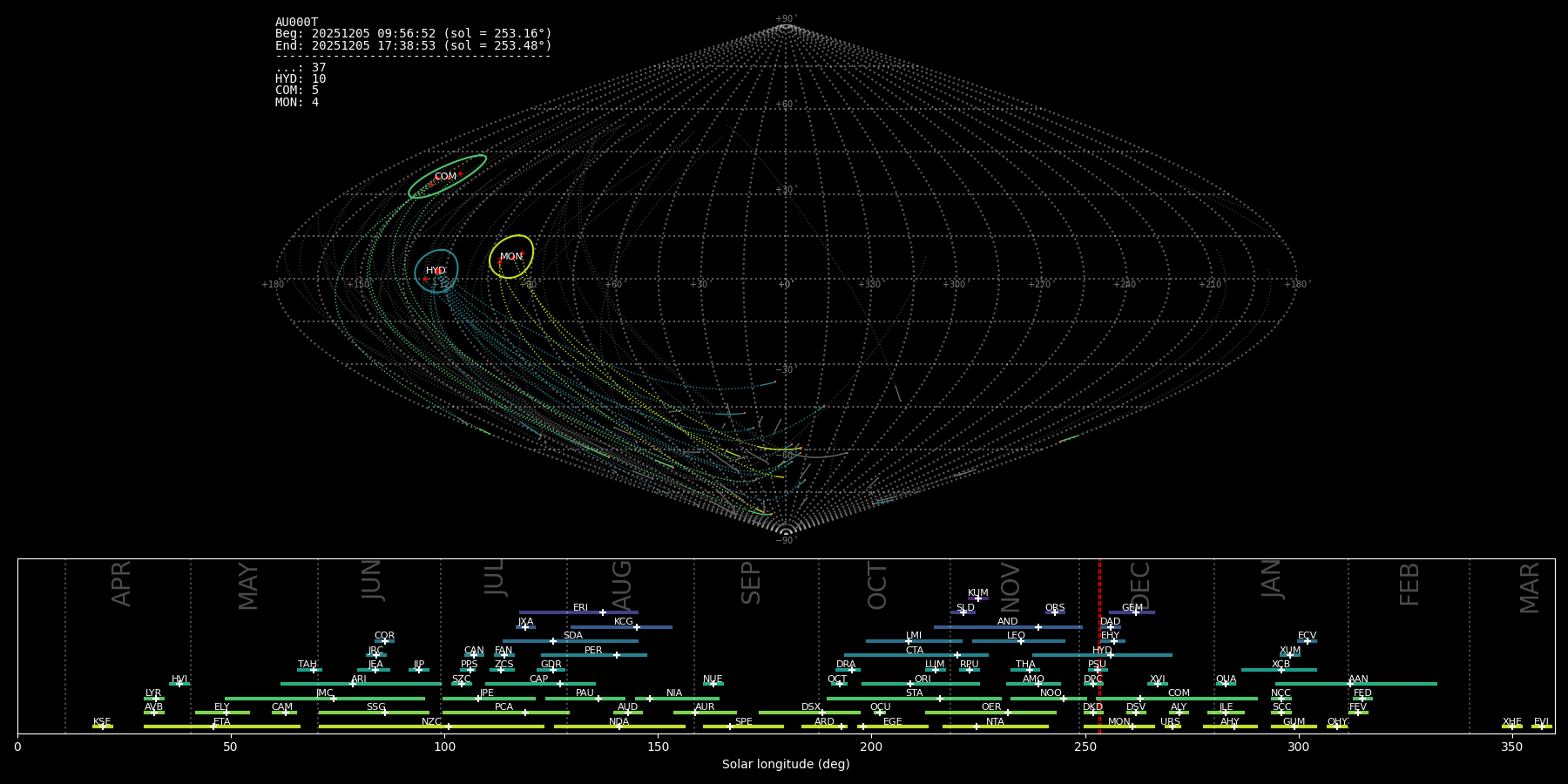This screenshot has width=1568, height=784.
Task: Select the PER shower label in timeline
Action: [593, 651]
